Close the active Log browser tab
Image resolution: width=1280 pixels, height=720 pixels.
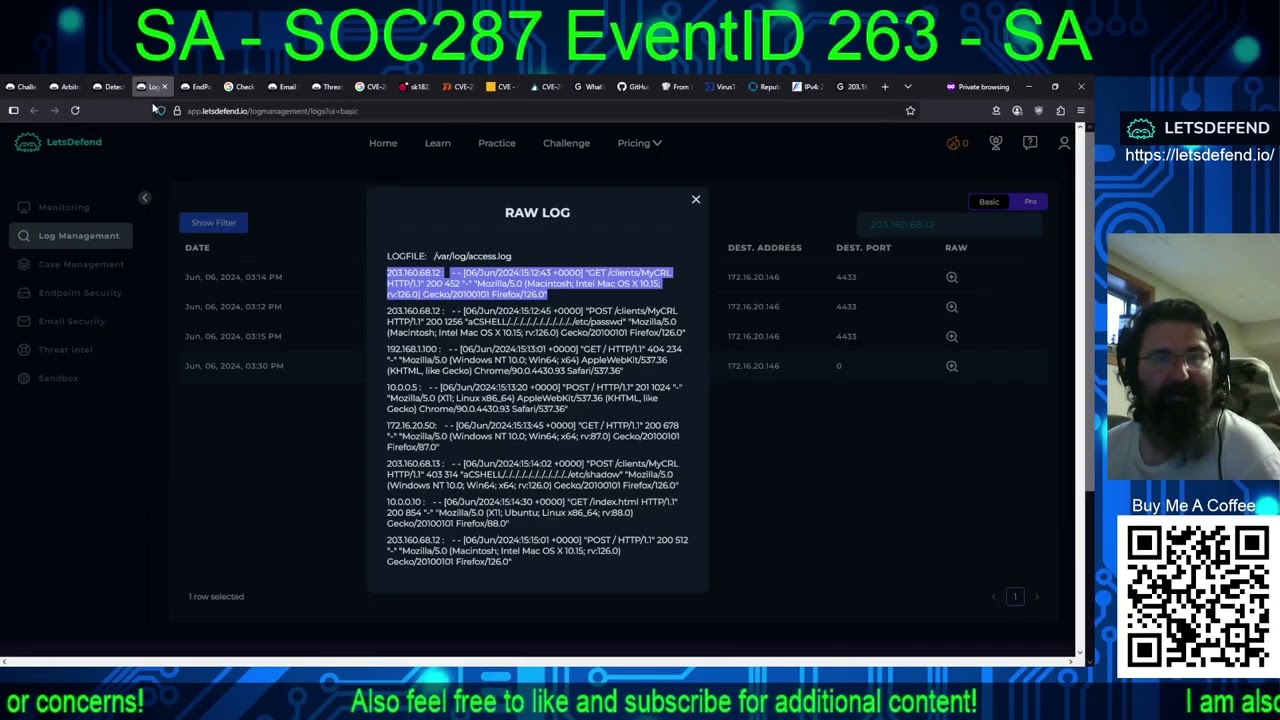pos(165,87)
